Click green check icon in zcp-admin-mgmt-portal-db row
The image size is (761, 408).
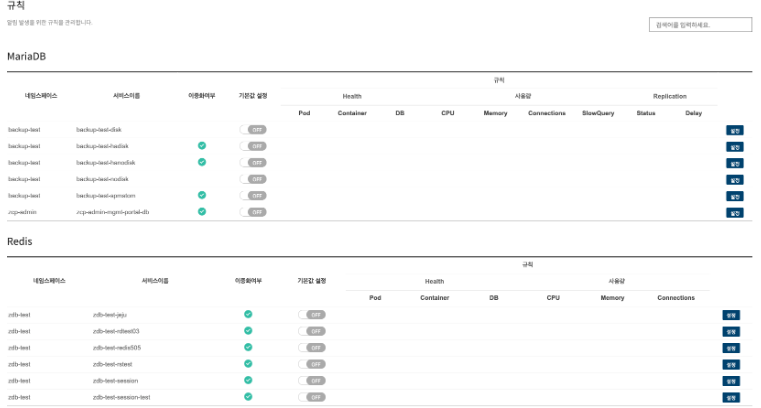(202, 212)
